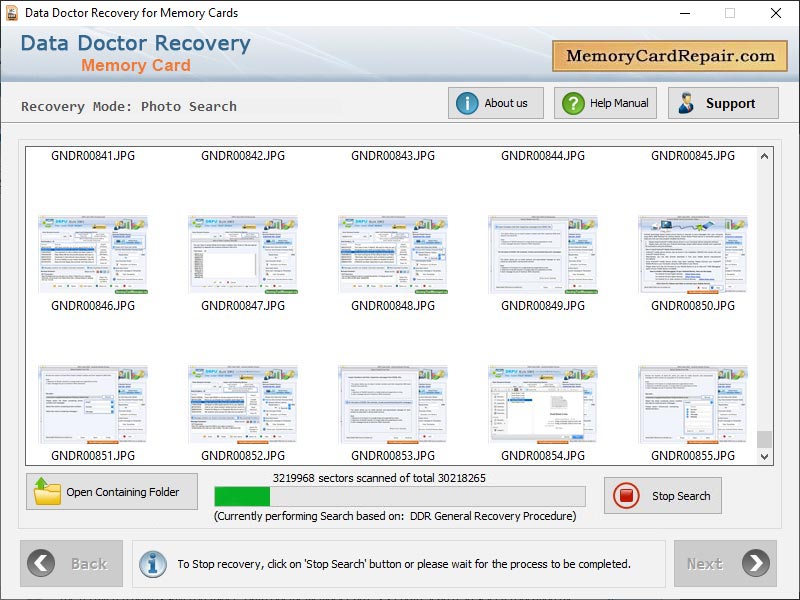Image resolution: width=800 pixels, height=600 pixels.
Task: Click the info icon in the bottom message bar
Action: point(152,563)
